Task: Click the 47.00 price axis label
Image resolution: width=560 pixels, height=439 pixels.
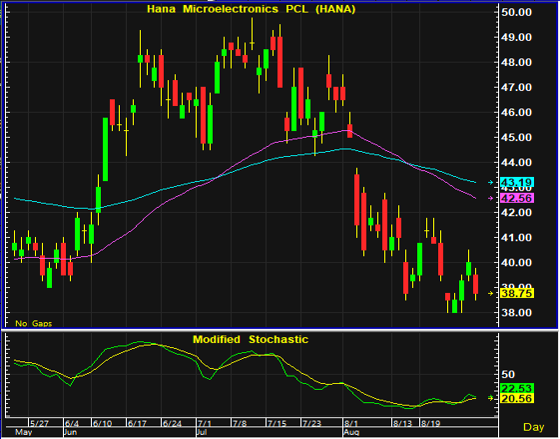Action: (516, 87)
